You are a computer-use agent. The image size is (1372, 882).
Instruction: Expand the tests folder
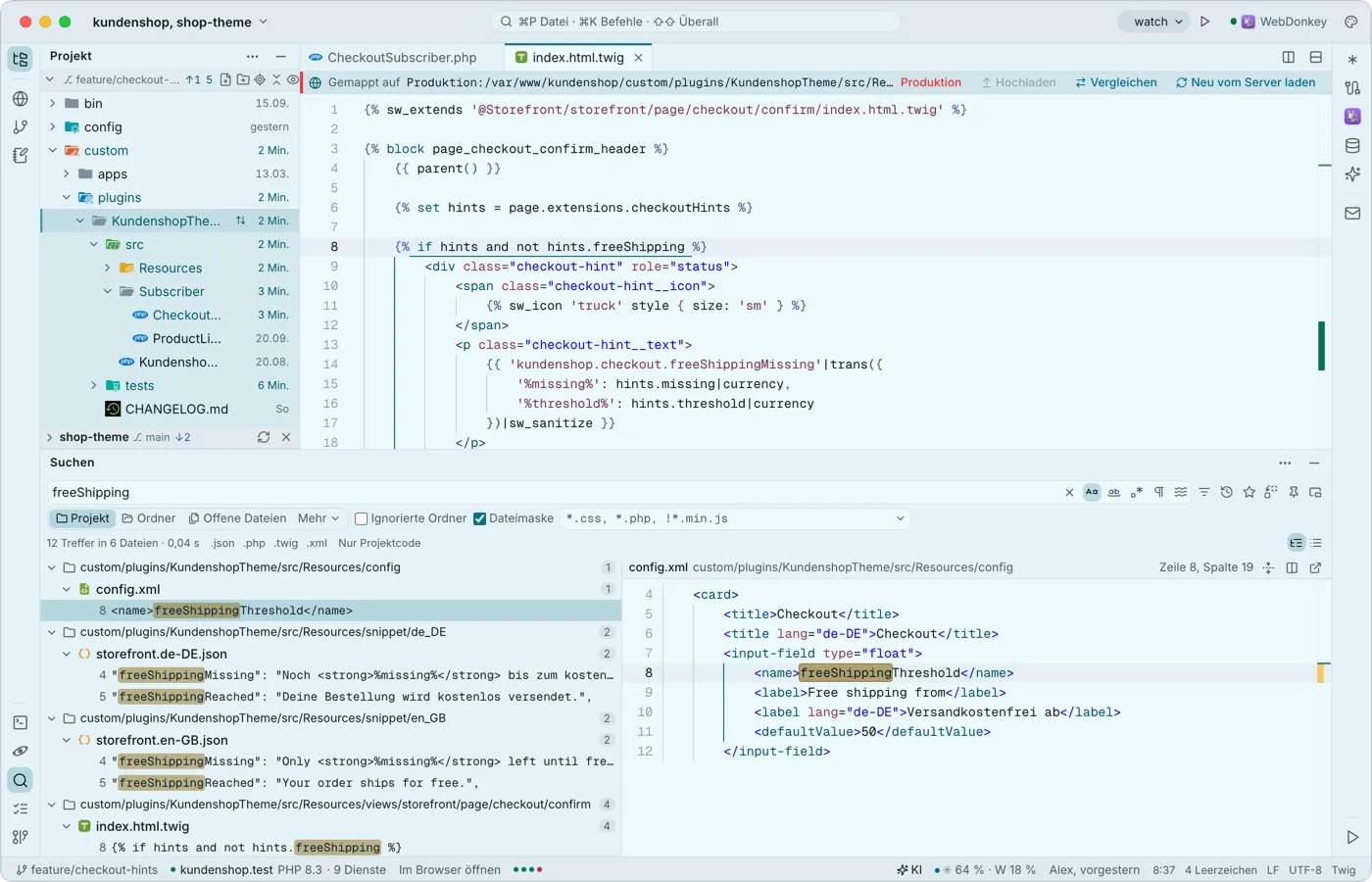pyautogui.click(x=94, y=385)
